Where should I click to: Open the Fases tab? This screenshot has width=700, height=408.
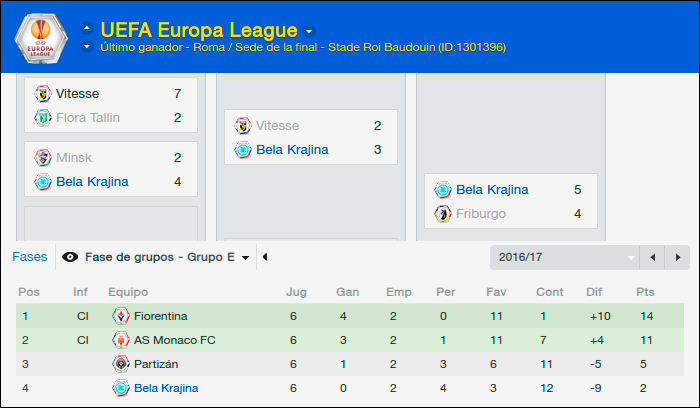pyautogui.click(x=29, y=257)
